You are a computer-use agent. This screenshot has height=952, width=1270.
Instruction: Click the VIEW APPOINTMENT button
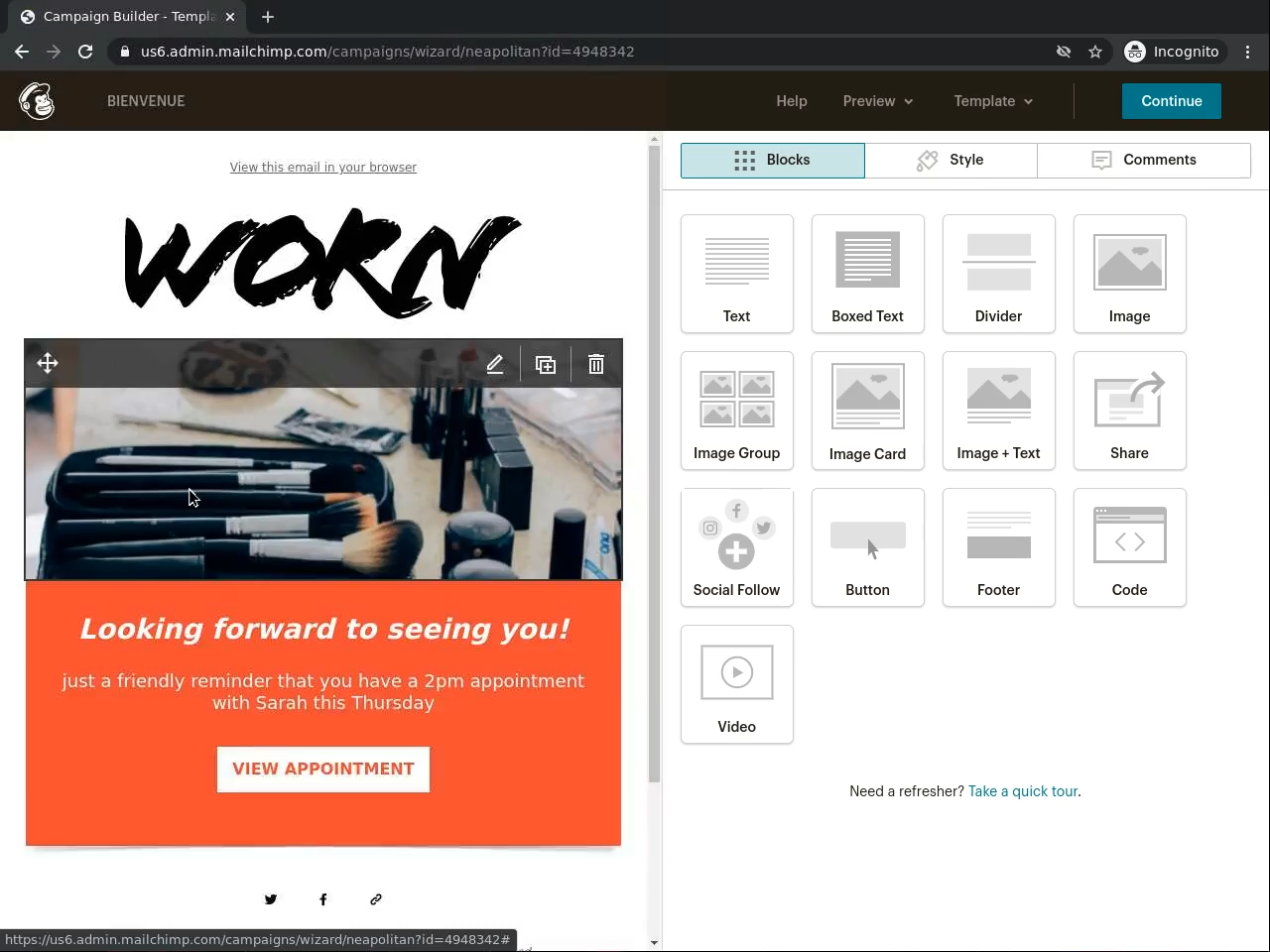pyautogui.click(x=323, y=770)
